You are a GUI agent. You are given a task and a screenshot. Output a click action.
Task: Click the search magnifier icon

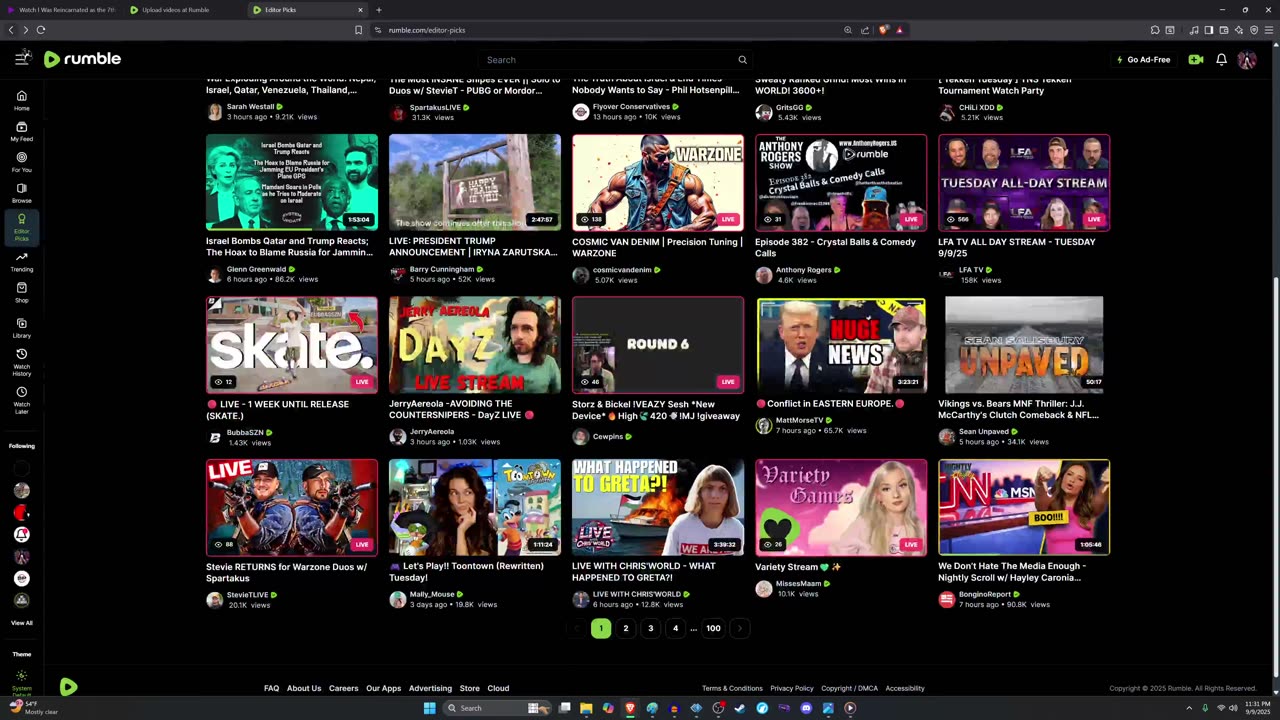pos(742,60)
